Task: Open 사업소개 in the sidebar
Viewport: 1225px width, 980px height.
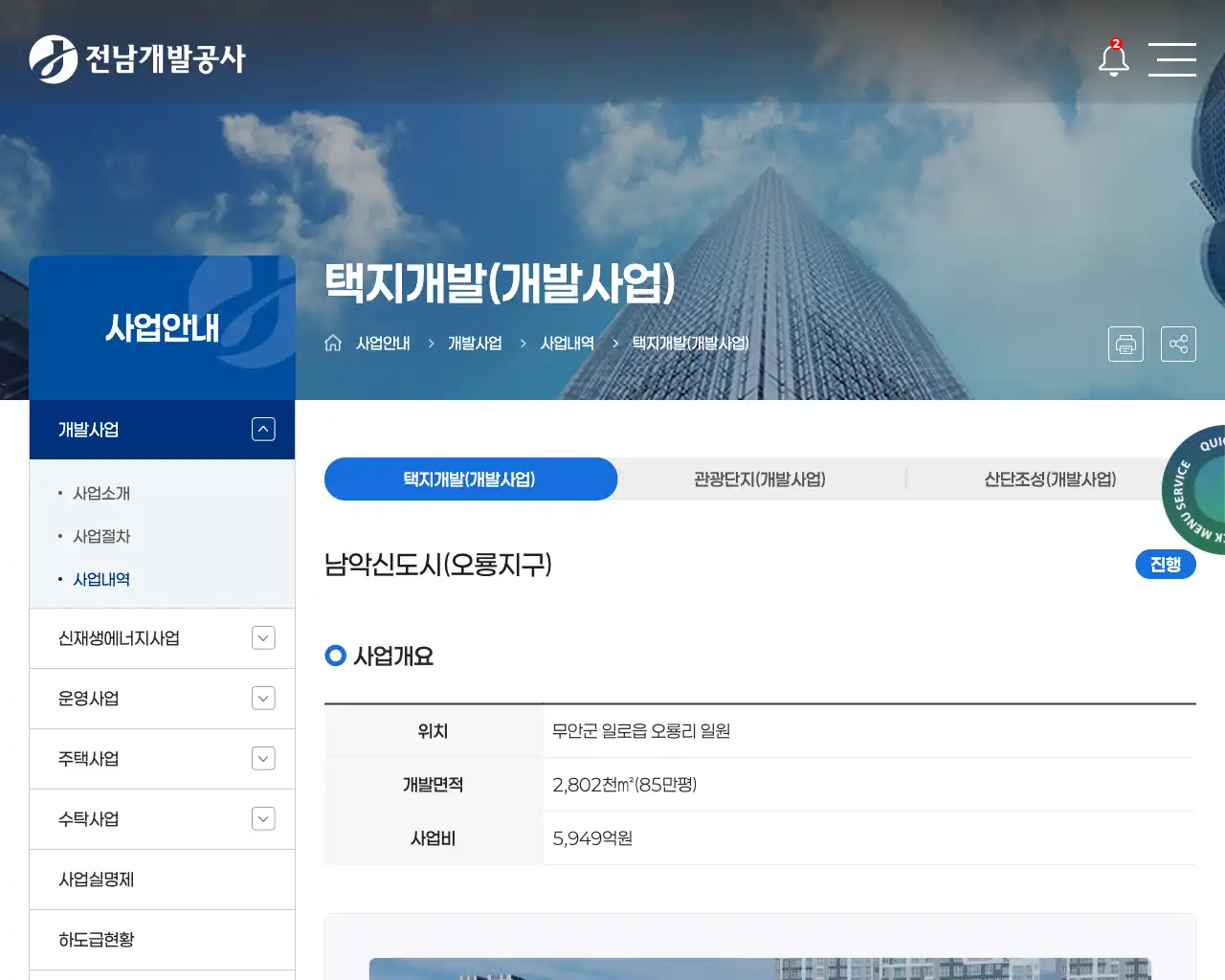Action: (x=101, y=493)
